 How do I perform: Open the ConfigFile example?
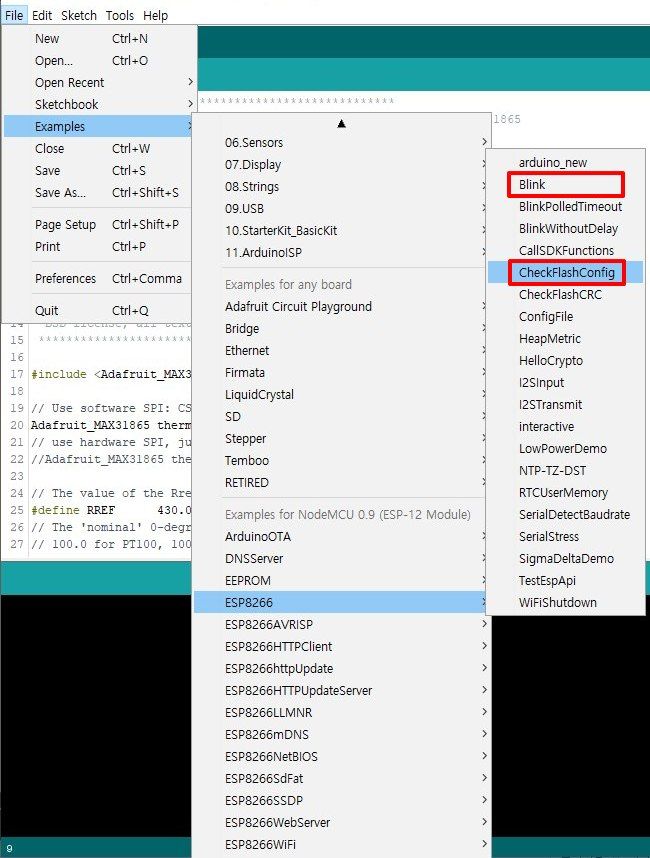point(565,316)
